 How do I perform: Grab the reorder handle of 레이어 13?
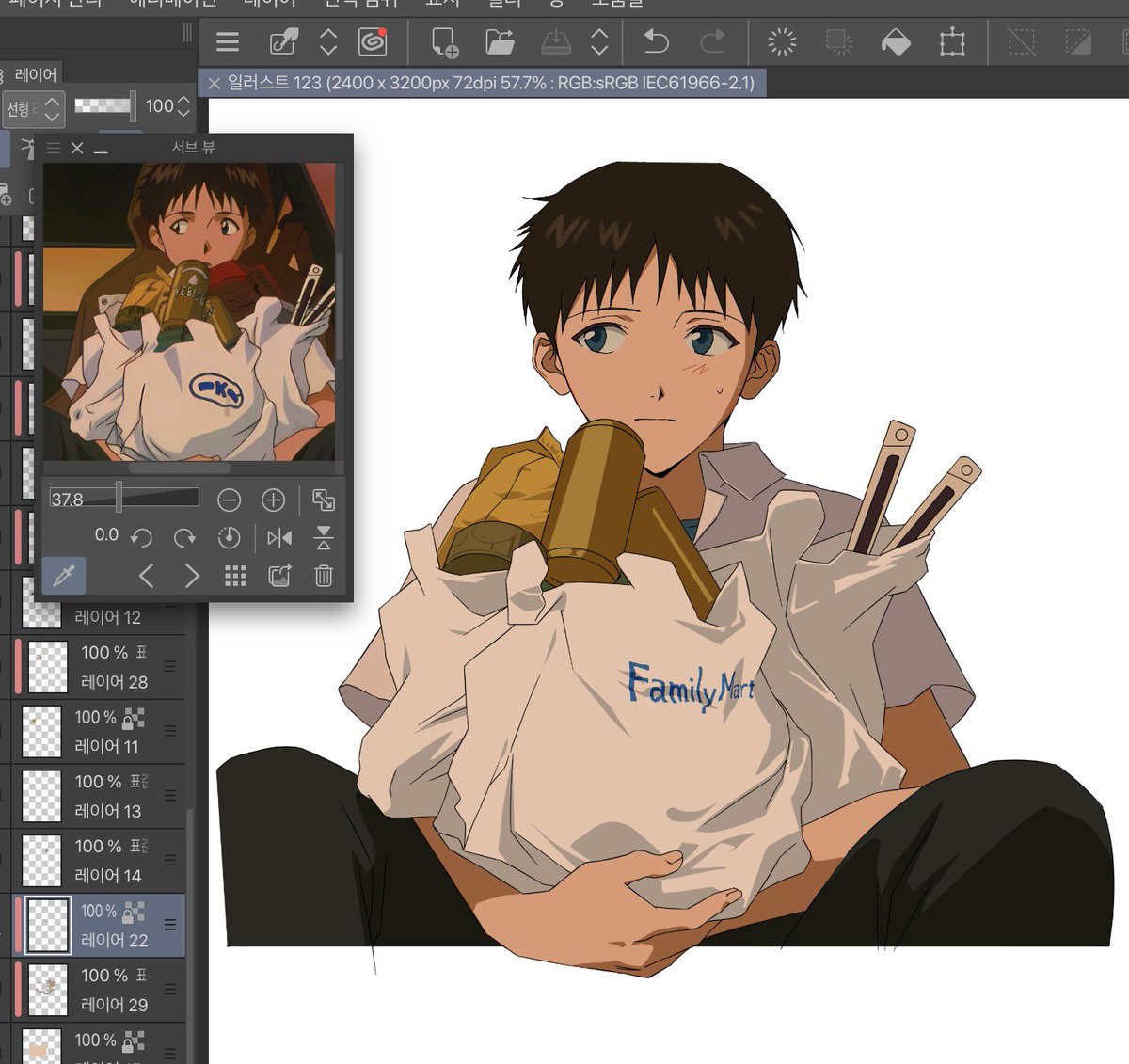click(x=170, y=795)
